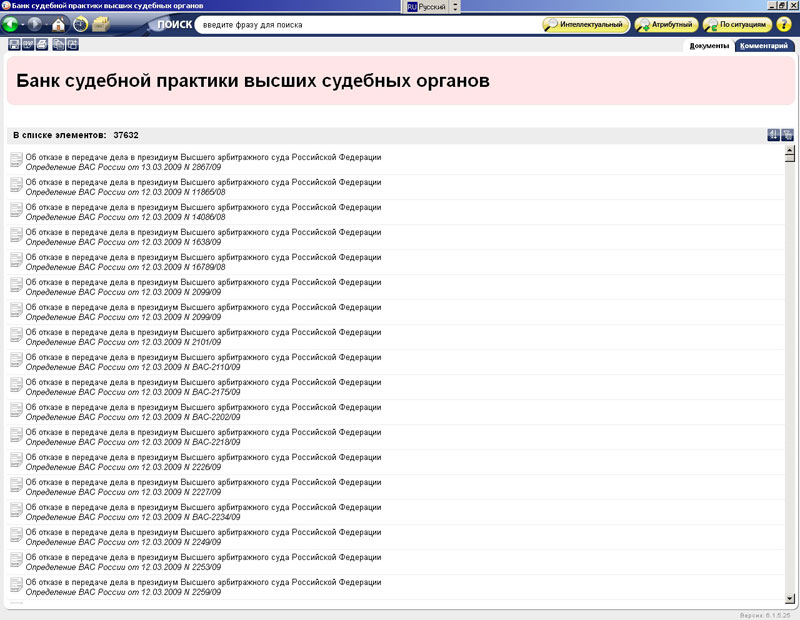Viewport: 800px width, 620px height.
Task: Switch to the Комментарий tab
Action: pos(765,45)
